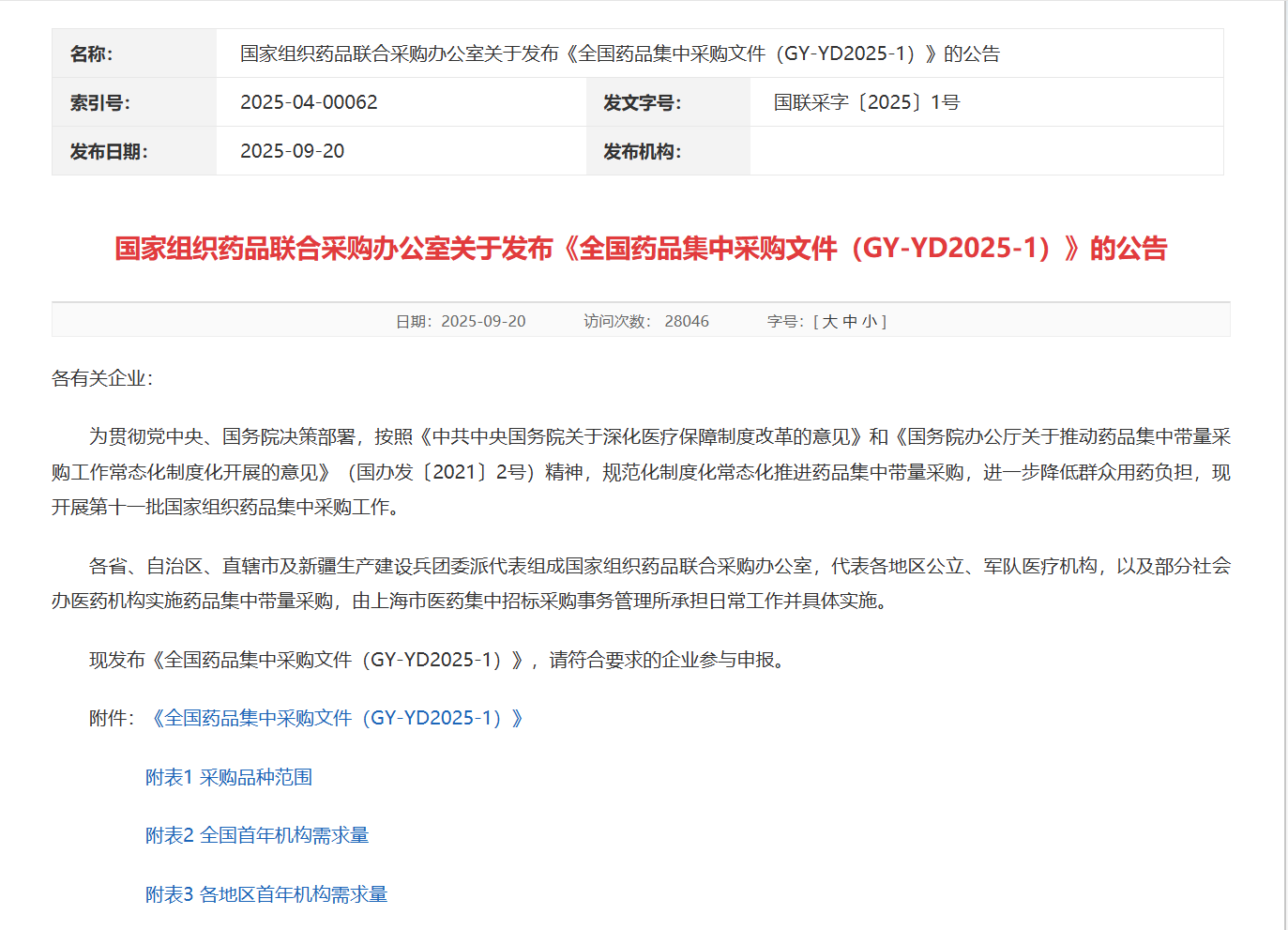Click the vertical scrollbar on the right edge
Viewport: 1288px width, 930px height.
pos(1285,469)
